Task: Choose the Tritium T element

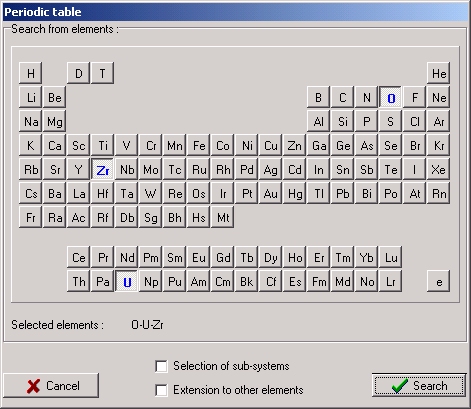Action: pyautogui.click(x=103, y=73)
